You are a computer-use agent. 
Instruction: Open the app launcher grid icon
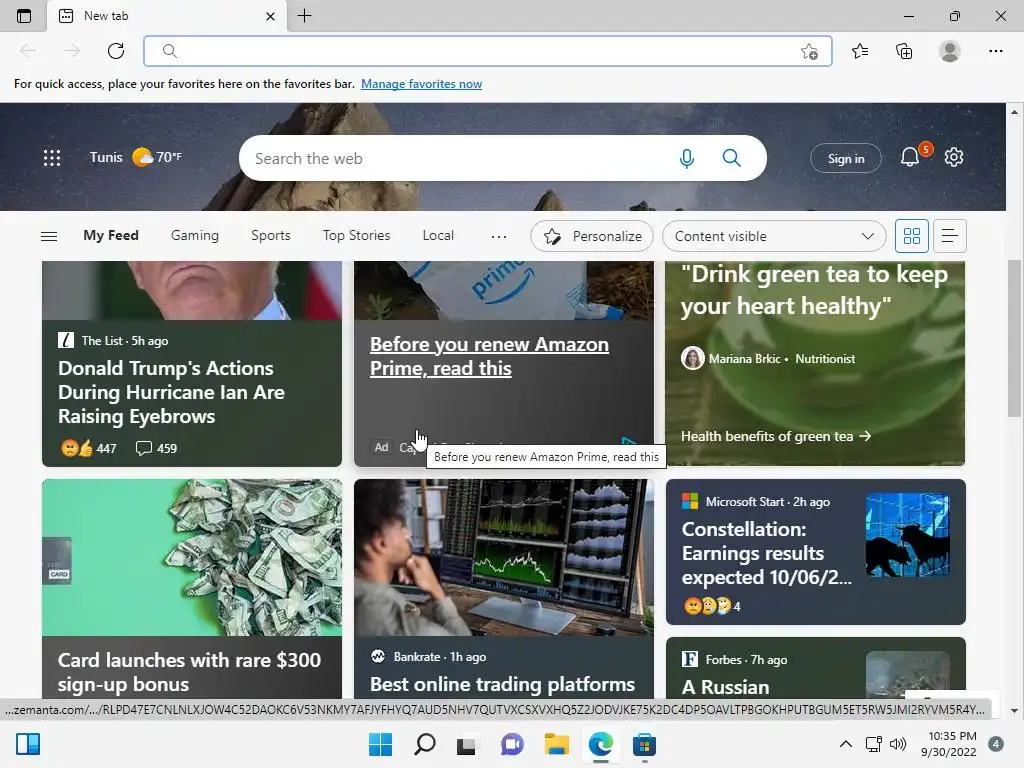pyautogui.click(x=52, y=157)
